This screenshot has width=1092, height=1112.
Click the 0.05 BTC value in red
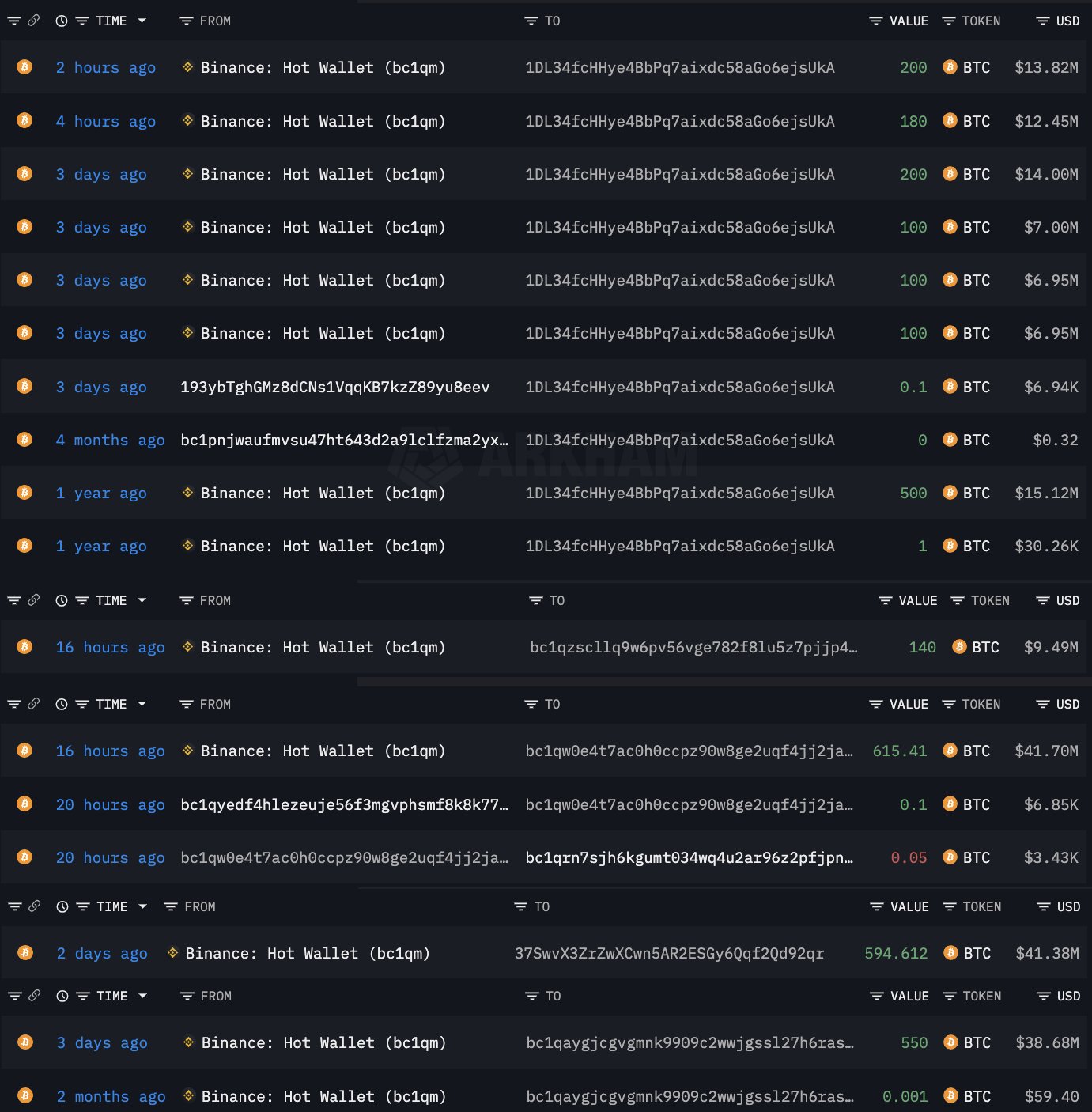(x=909, y=857)
